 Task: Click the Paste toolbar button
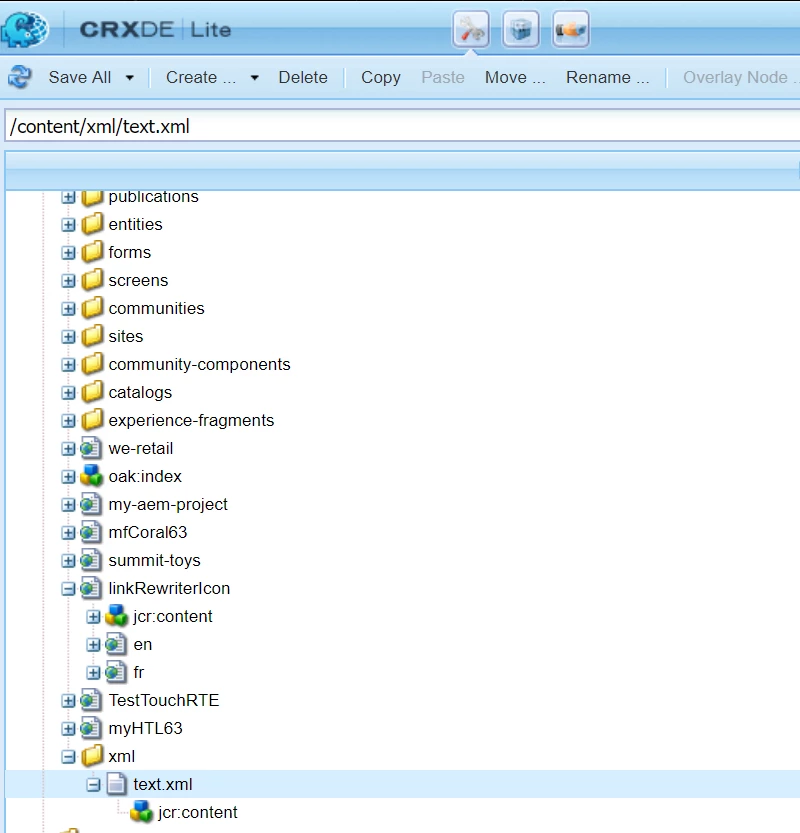pyautogui.click(x=442, y=78)
